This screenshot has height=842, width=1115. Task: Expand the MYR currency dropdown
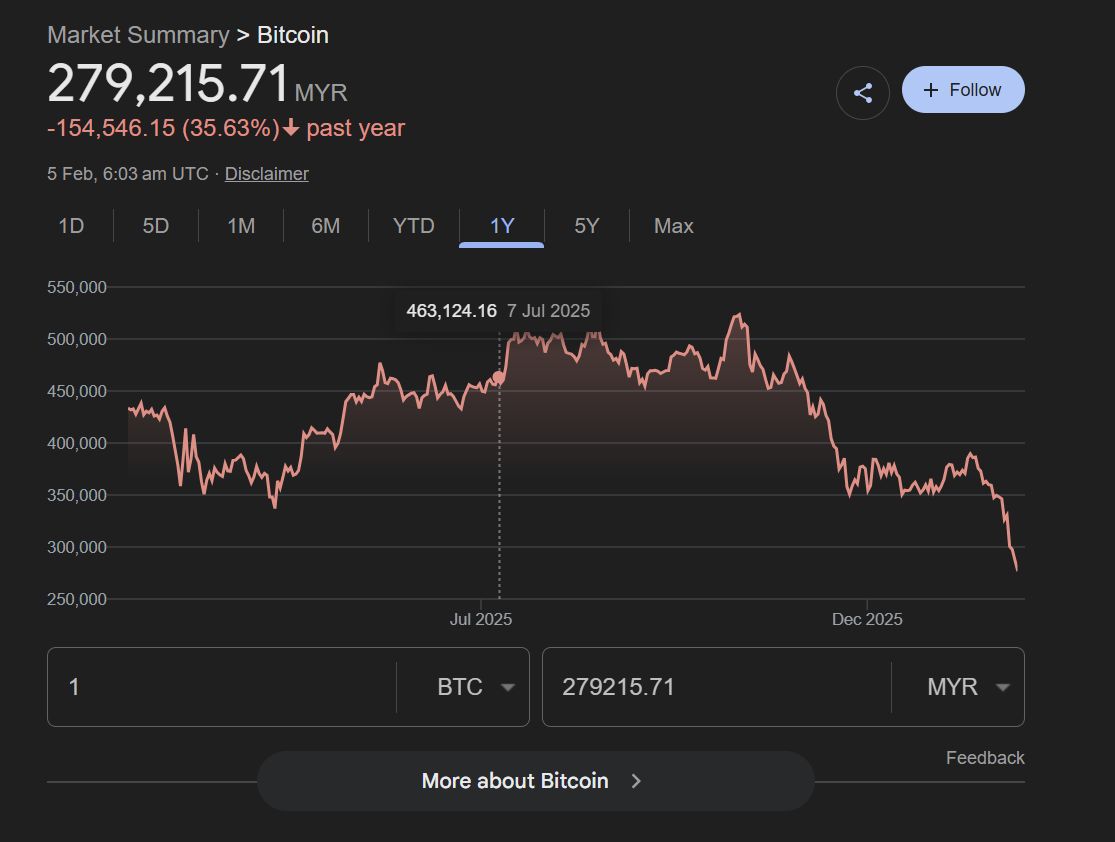[966, 687]
